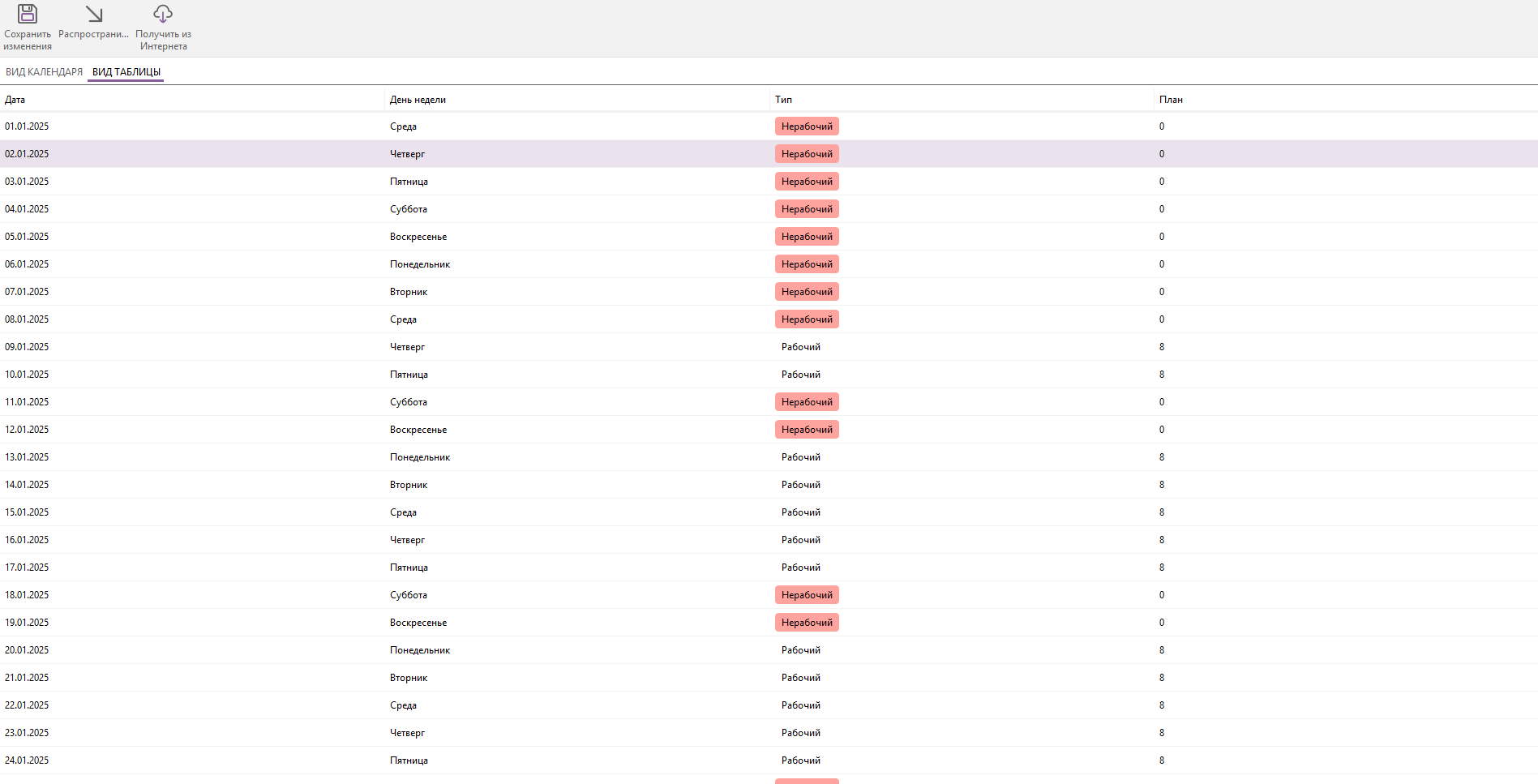This screenshot has width=1538, height=784.
Task: Click the Нерабочий badge for 02.01.2025
Action: 807,154
